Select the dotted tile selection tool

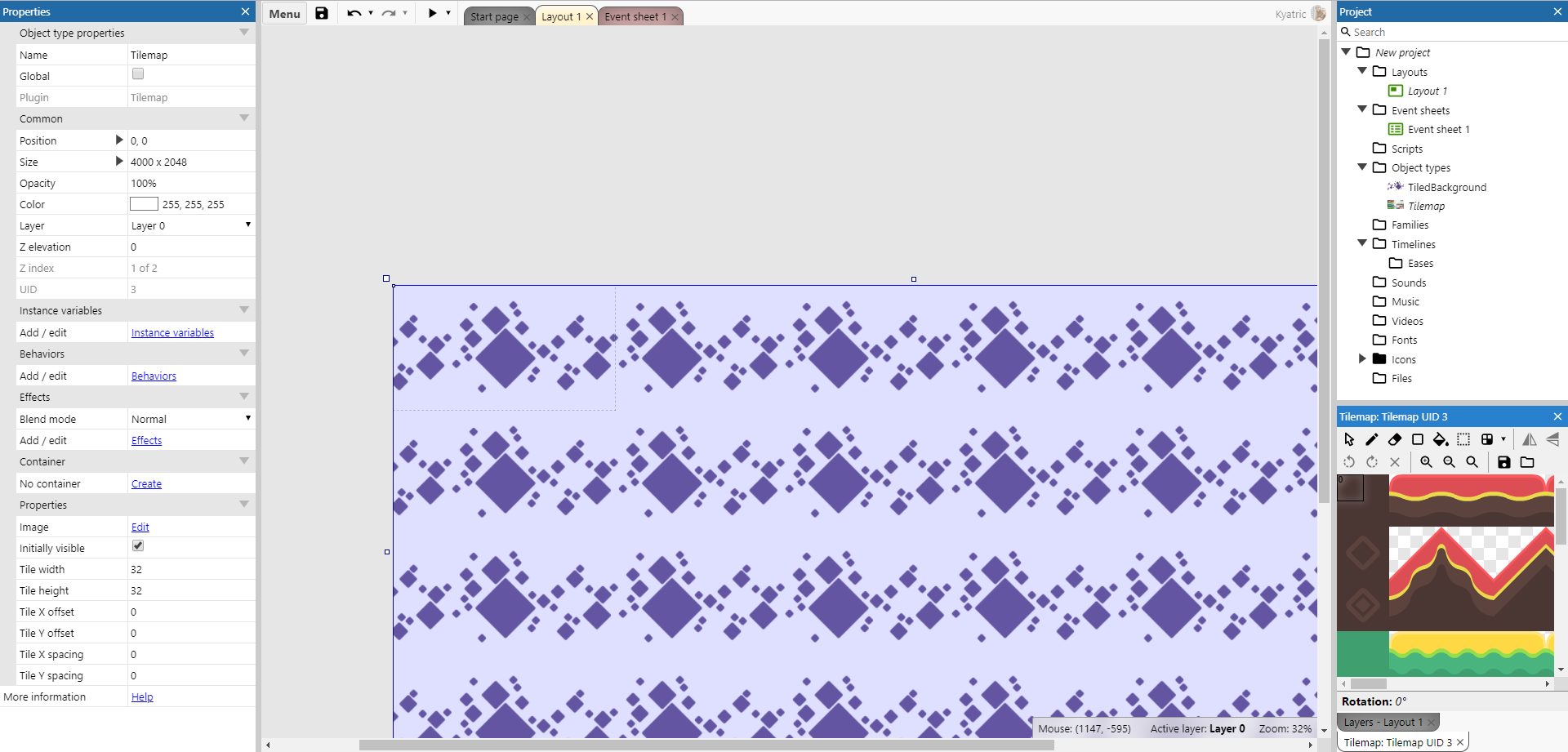pos(1463,439)
